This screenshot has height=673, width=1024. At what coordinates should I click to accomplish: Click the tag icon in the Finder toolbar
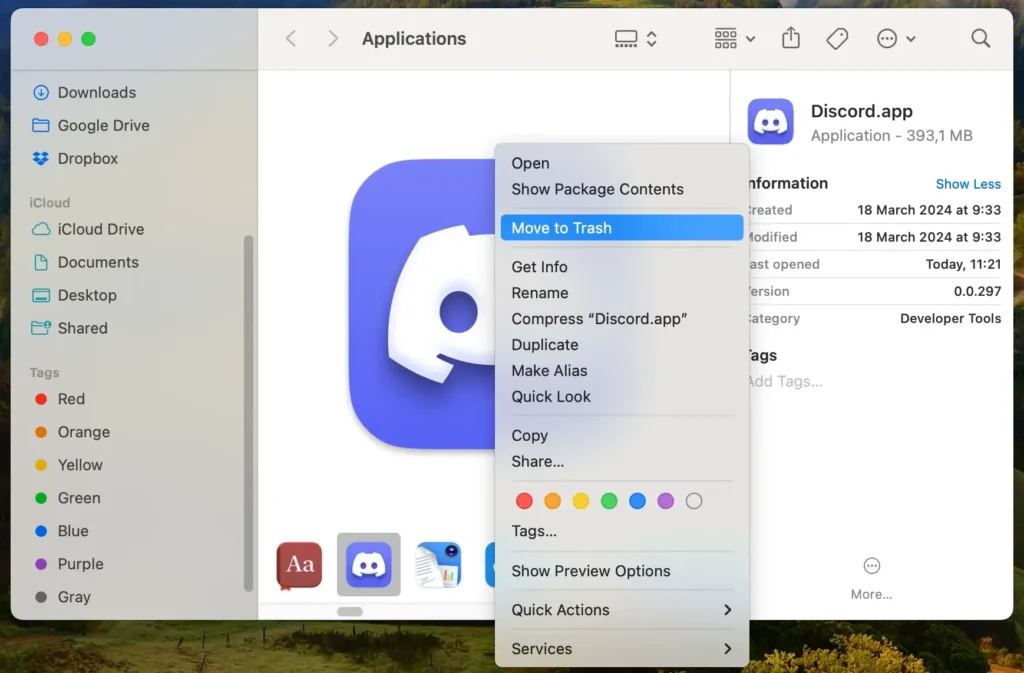[837, 39]
